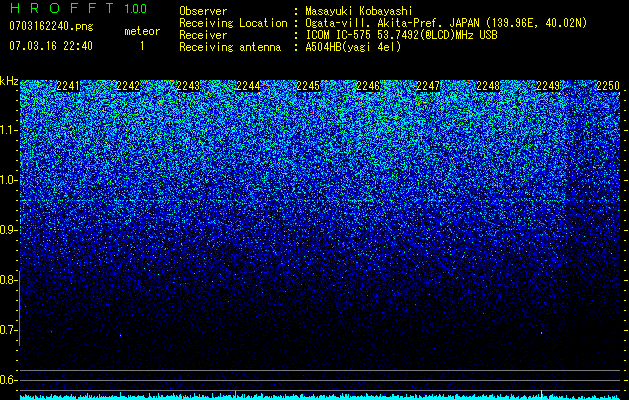The height and width of the screenshot is (400, 629).
Task: Click the date stamp 07.03.16 22:40
Action: (x=51, y=46)
